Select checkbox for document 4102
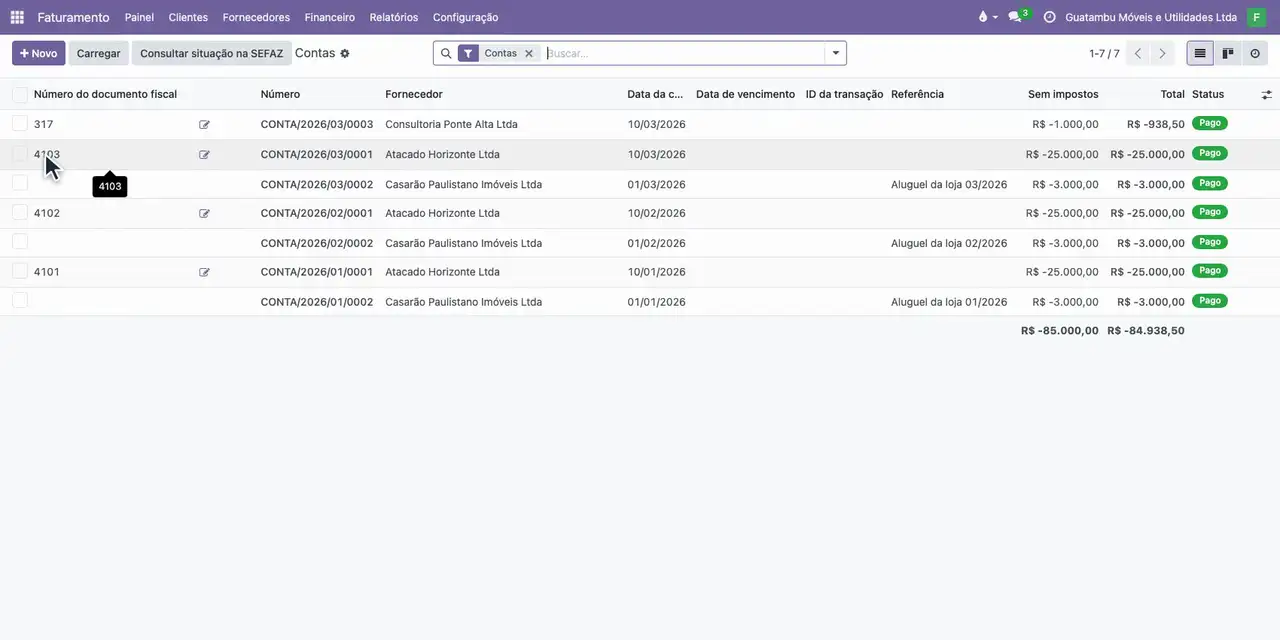1280x640 pixels. point(20,212)
